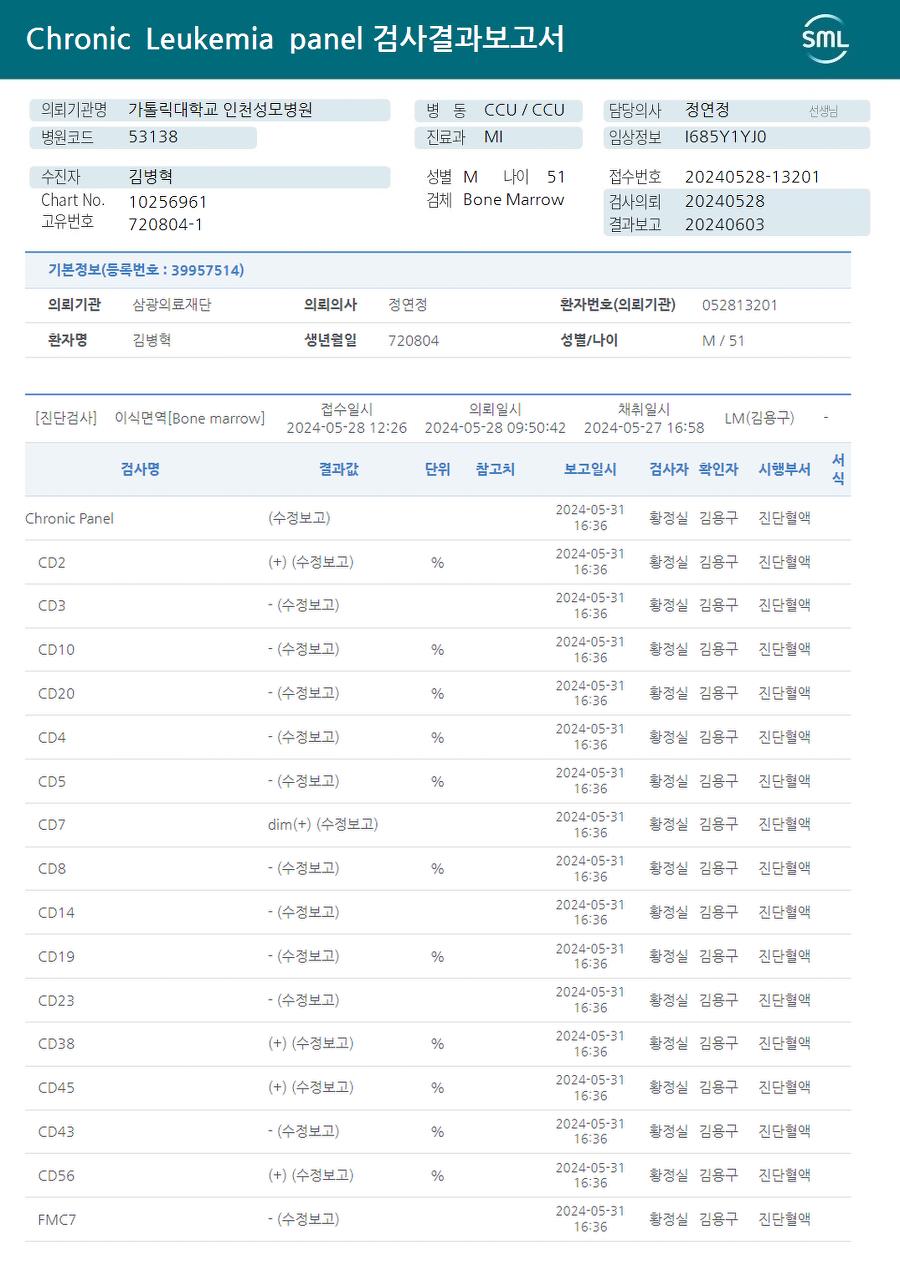The width and height of the screenshot is (900, 1271).
Task: Click the CD7 dim(+) result value
Action: tap(322, 824)
